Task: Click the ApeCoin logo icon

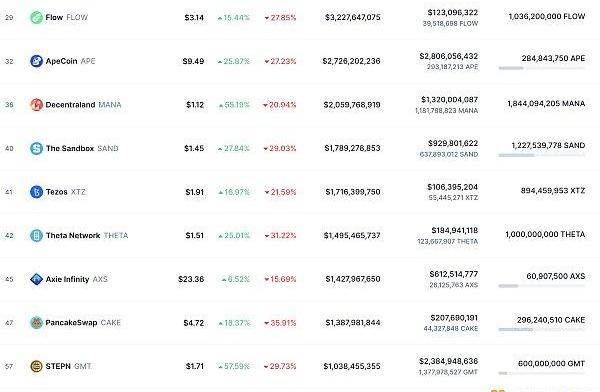Action: 36,61
